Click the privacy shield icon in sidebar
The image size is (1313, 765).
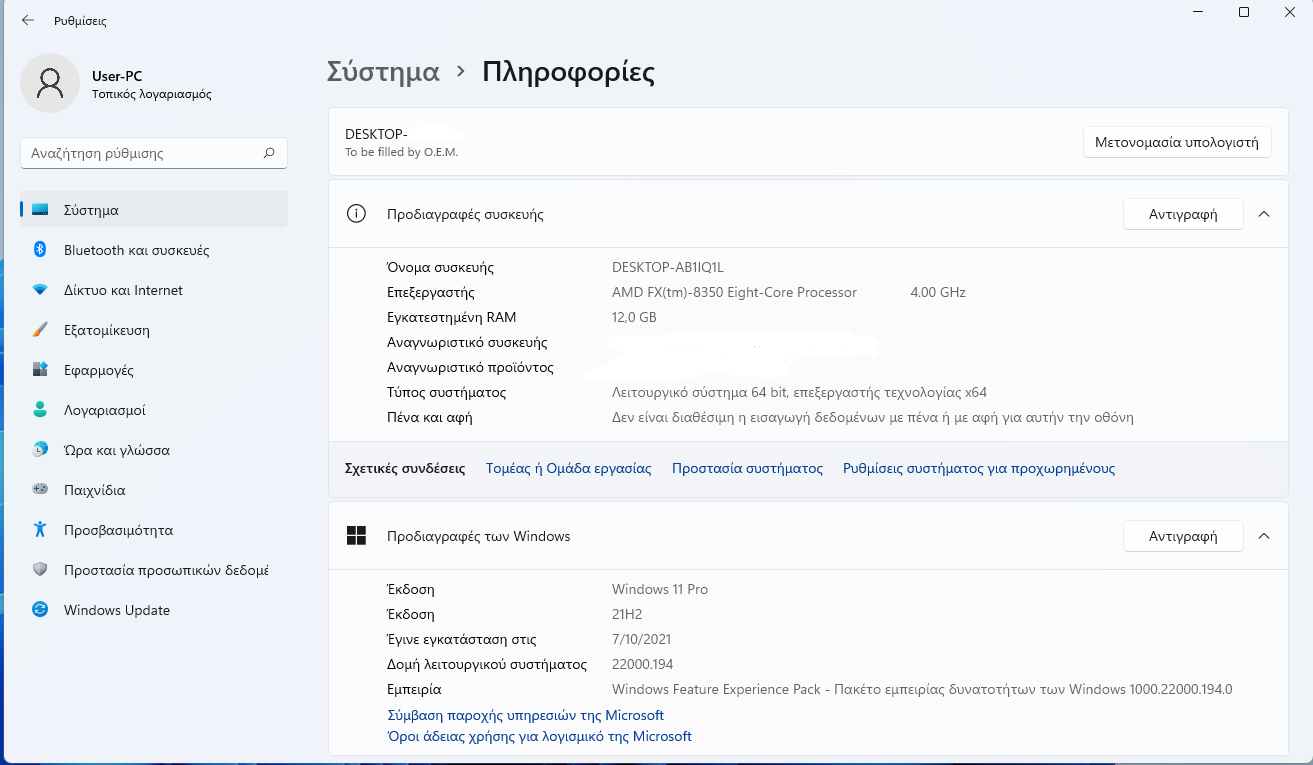pyautogui.click(x=40, y=570)
